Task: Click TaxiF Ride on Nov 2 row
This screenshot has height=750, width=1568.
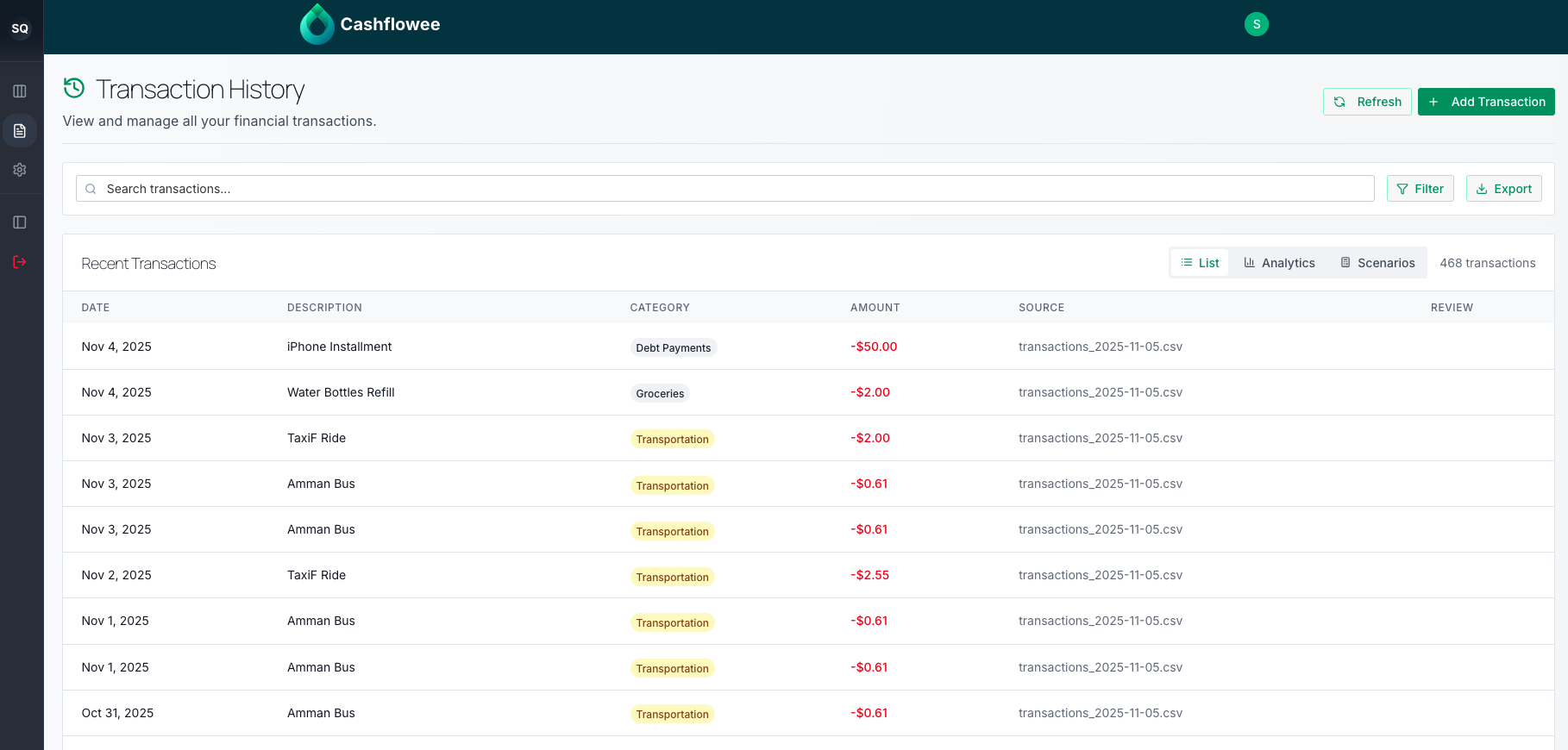Action: pyautogui.click(x=317, y=575)
